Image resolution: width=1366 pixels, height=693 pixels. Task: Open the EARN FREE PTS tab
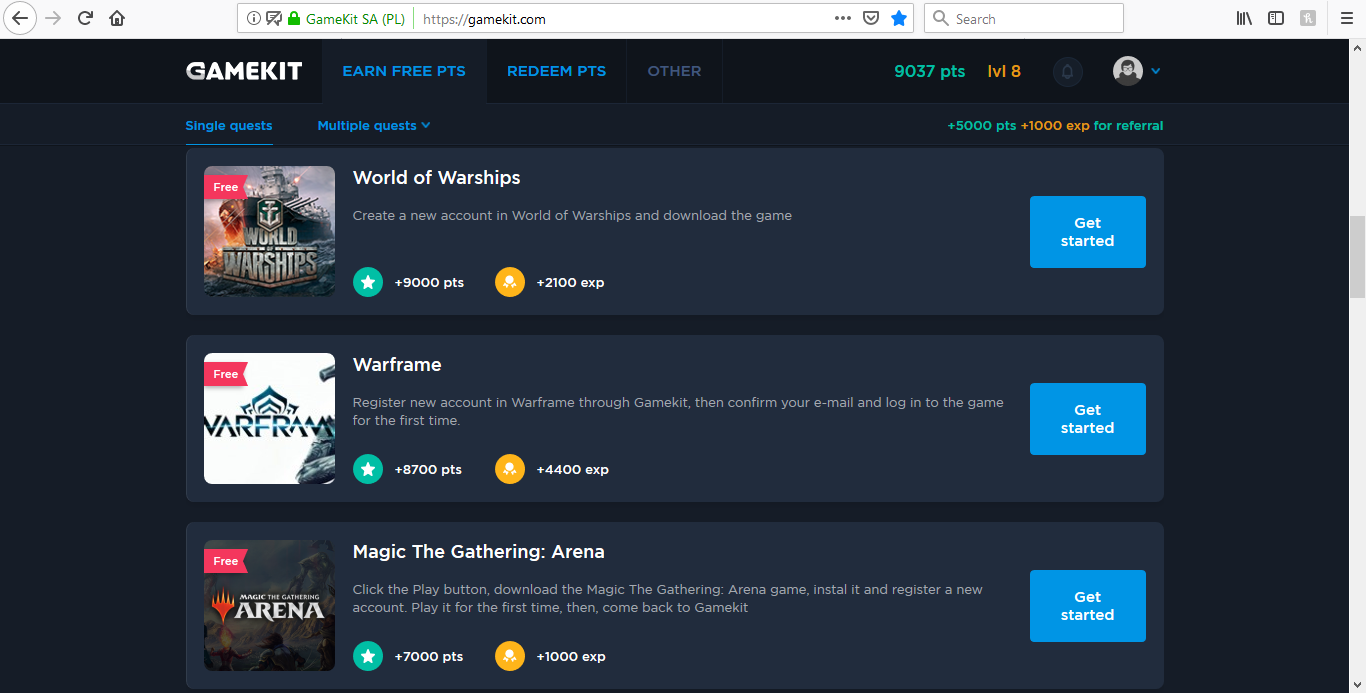[404, 71]
